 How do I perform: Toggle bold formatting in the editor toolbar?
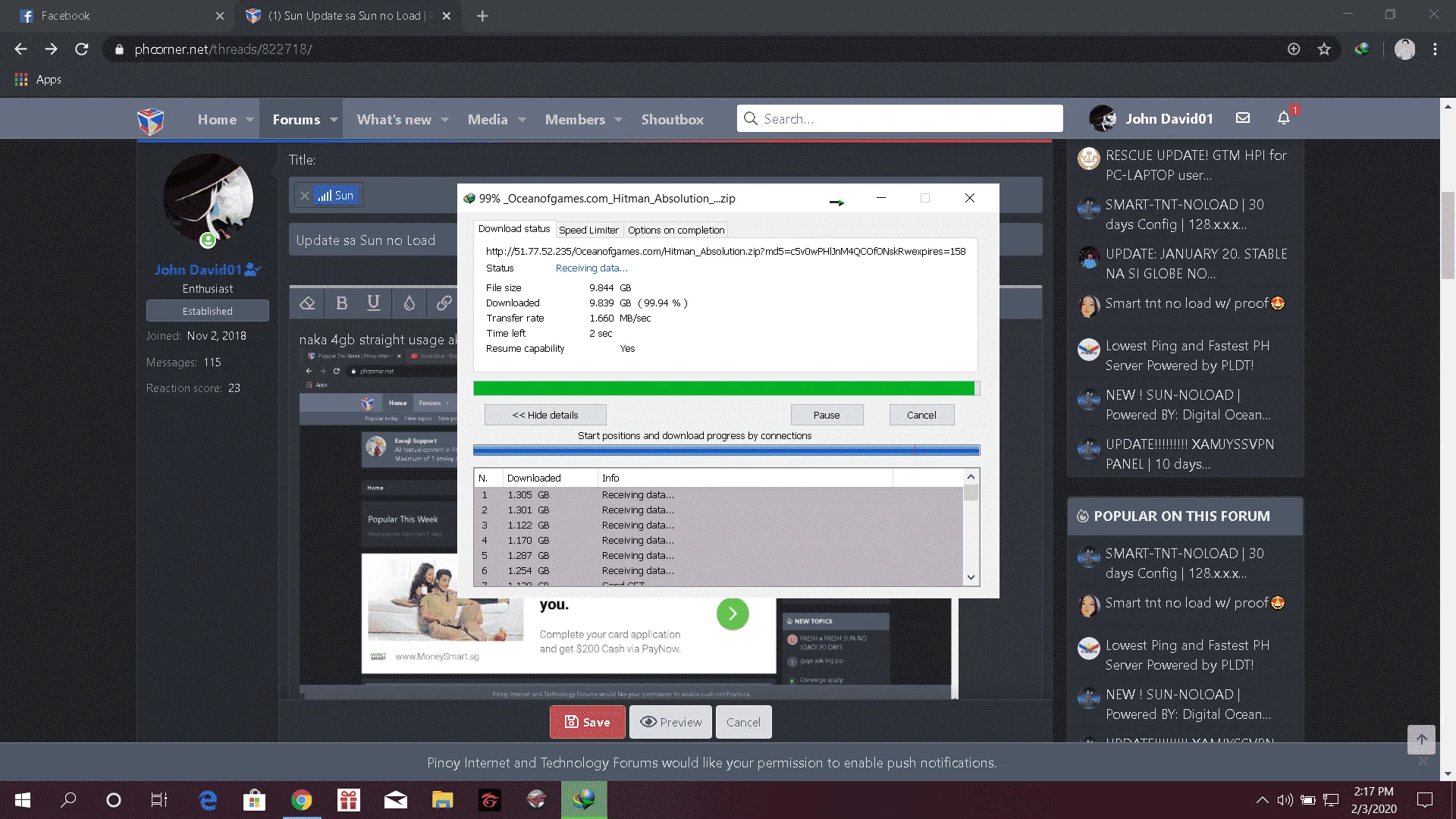[341, 303]
